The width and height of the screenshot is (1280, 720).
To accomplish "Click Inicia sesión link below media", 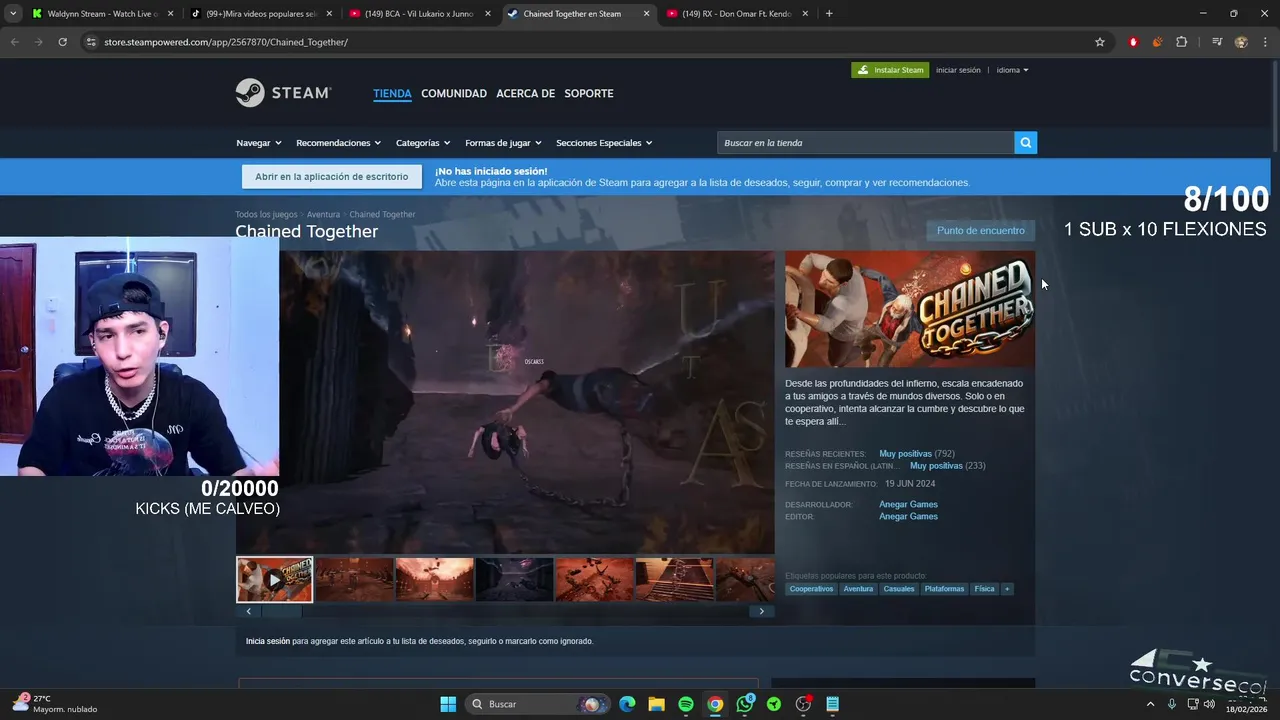I will (268, 641).
